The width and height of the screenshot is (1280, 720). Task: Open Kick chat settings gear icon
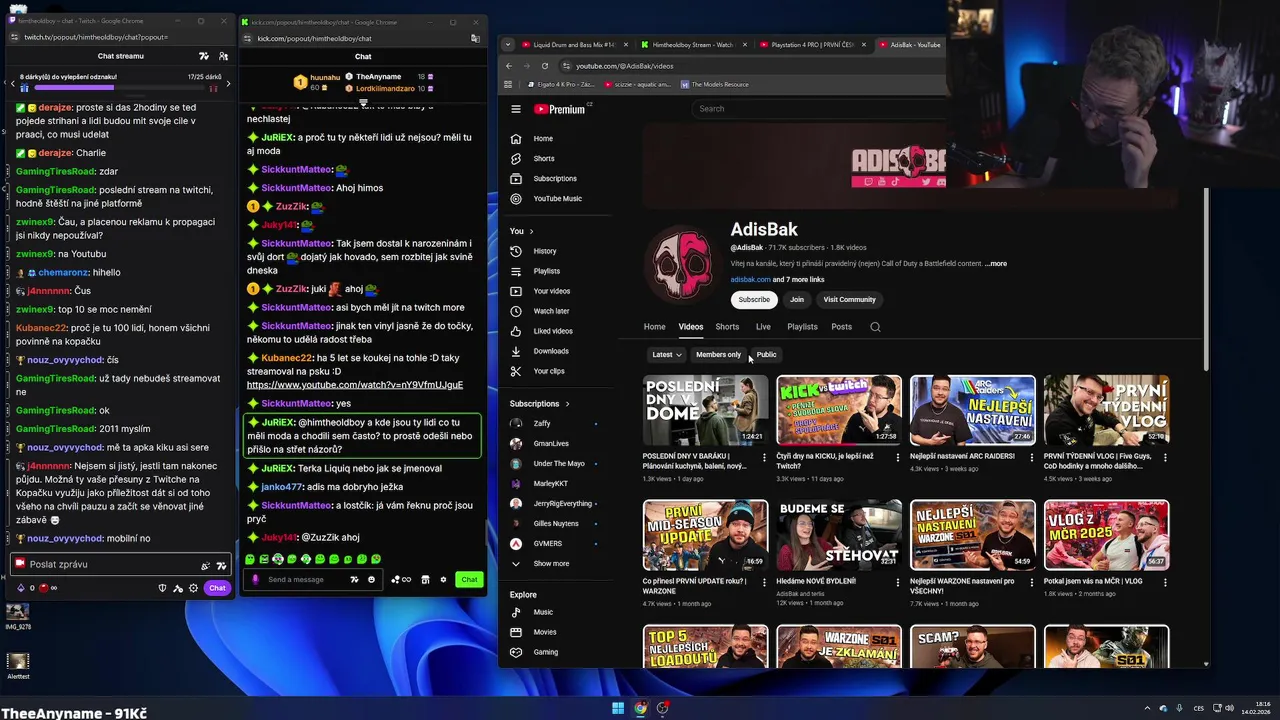(441, 580)
